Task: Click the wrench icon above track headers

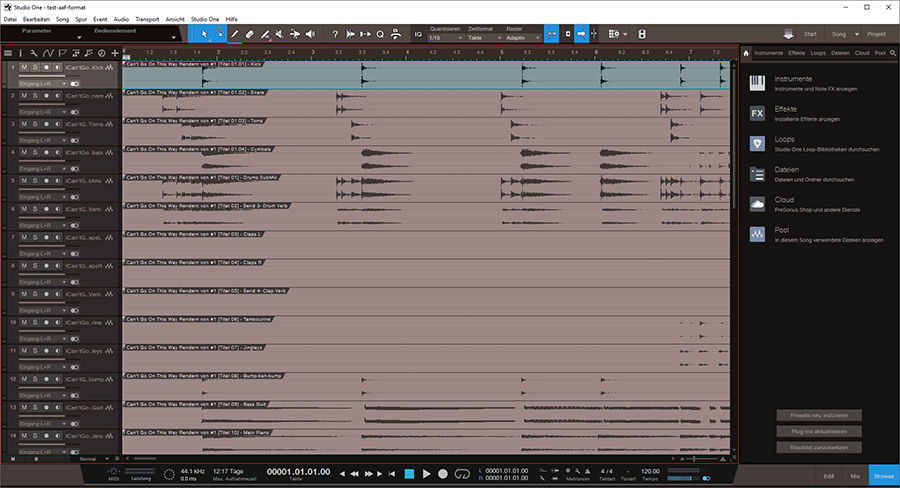Action: [x=34, y=53]
